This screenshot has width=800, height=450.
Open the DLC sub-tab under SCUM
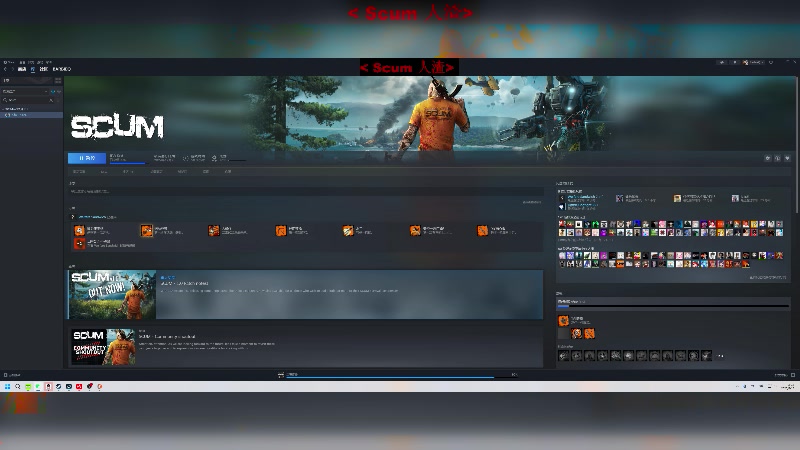[104, 171]
